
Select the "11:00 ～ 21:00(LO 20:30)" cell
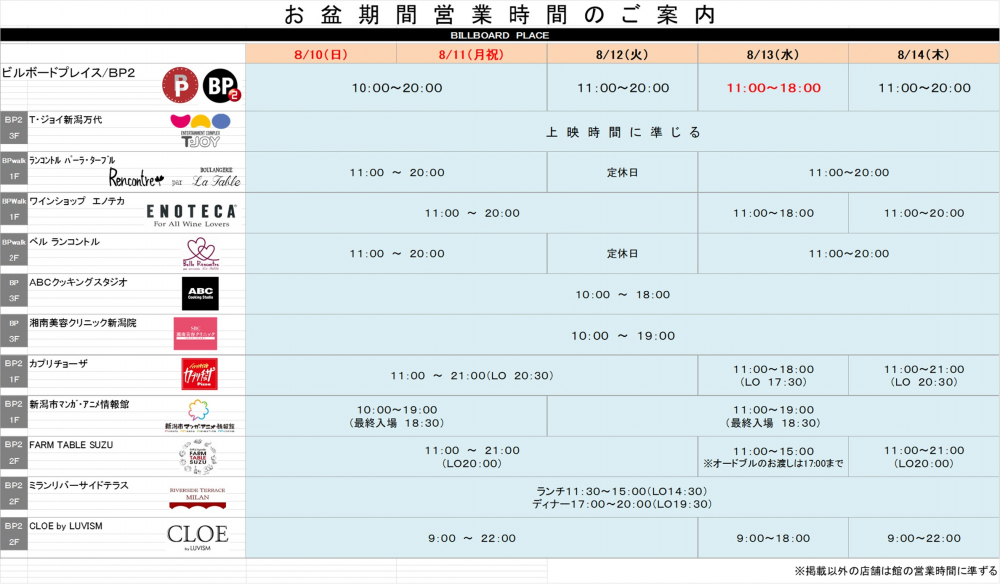pos(472,376)
